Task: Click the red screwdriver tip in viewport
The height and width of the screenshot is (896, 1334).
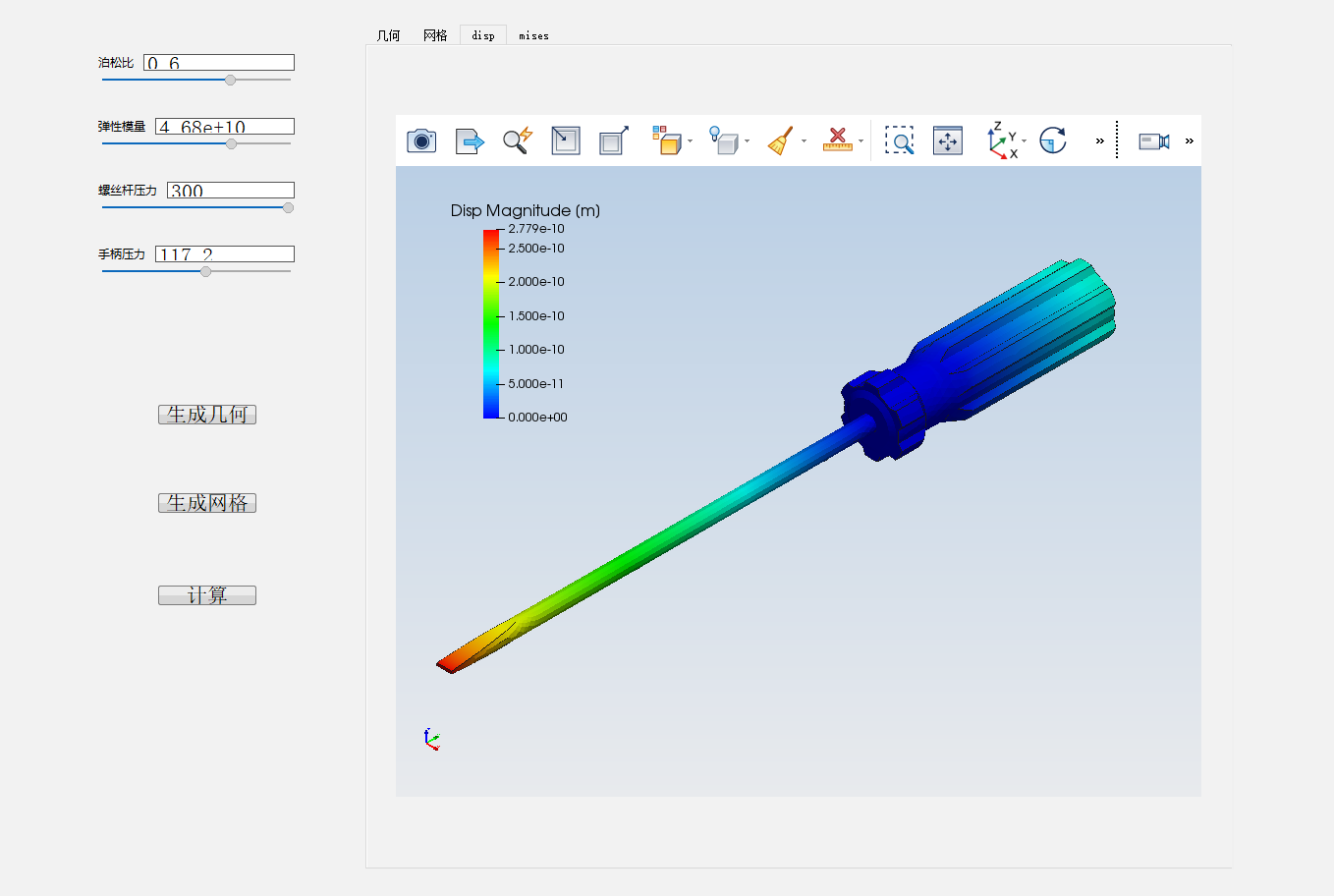Action: click(450, 663)
